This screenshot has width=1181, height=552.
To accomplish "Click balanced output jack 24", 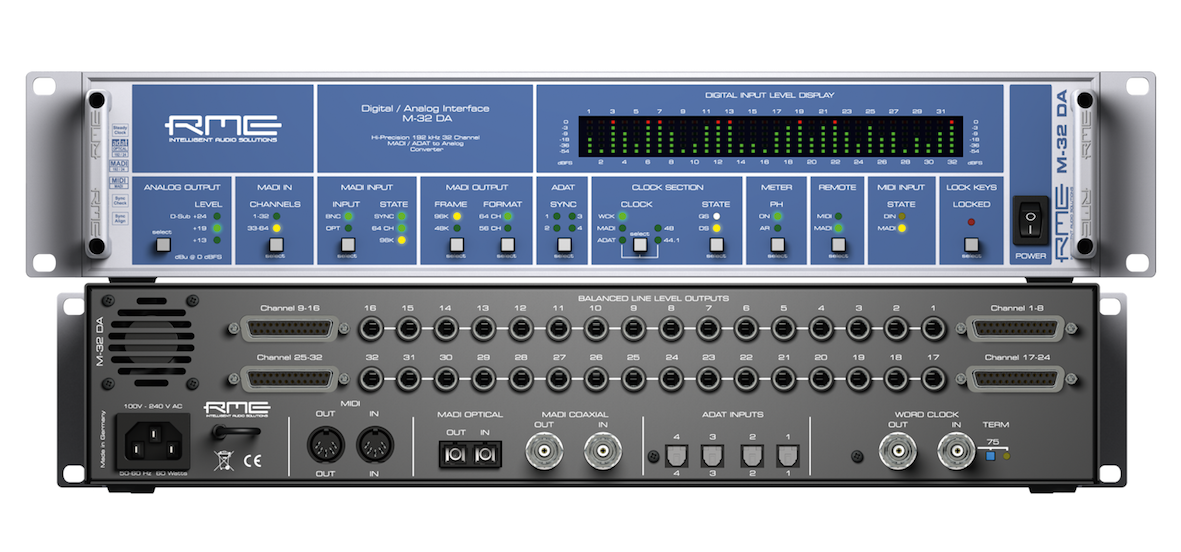I will click(670, 379).
